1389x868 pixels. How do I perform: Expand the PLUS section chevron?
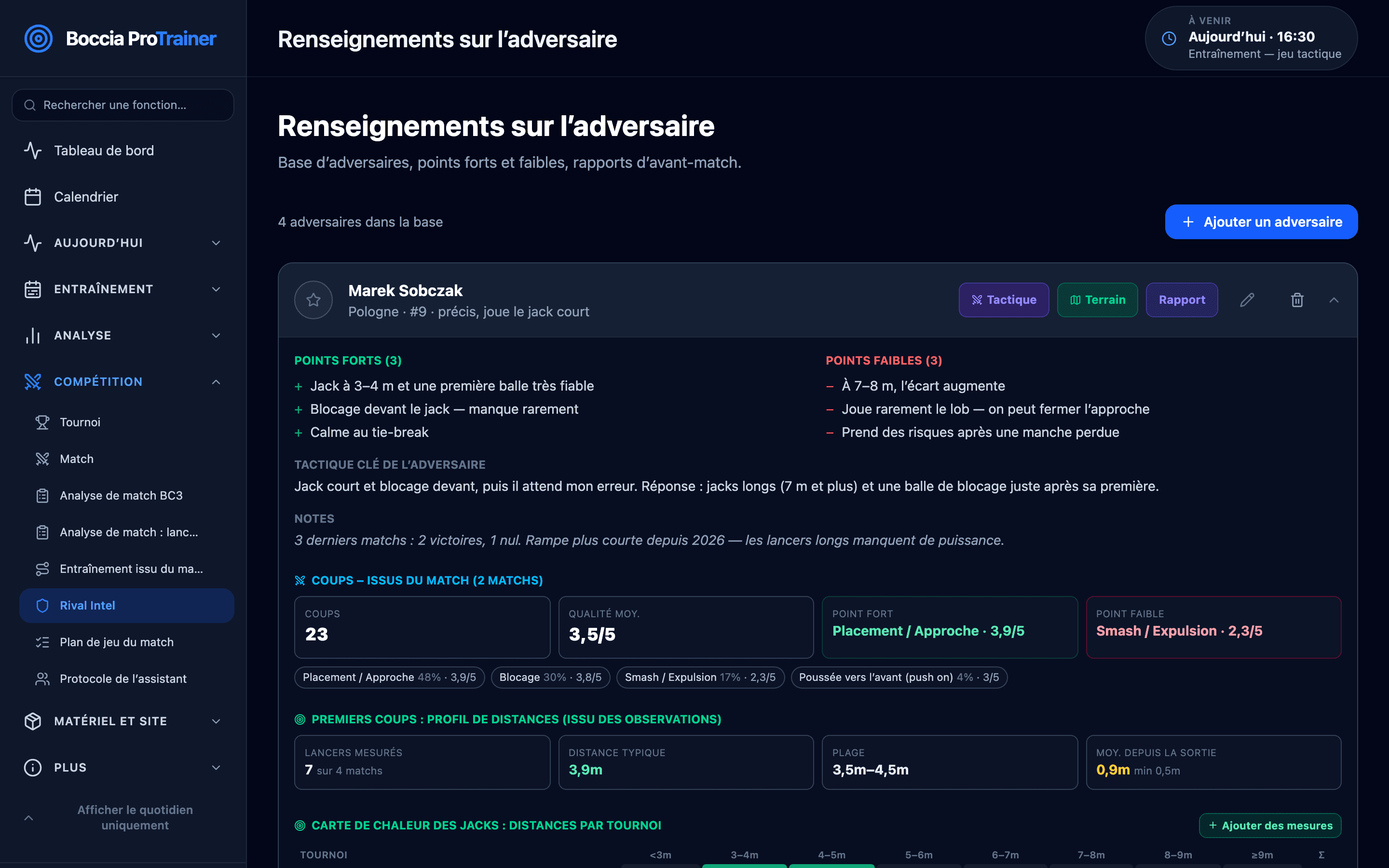coord(216,768)
